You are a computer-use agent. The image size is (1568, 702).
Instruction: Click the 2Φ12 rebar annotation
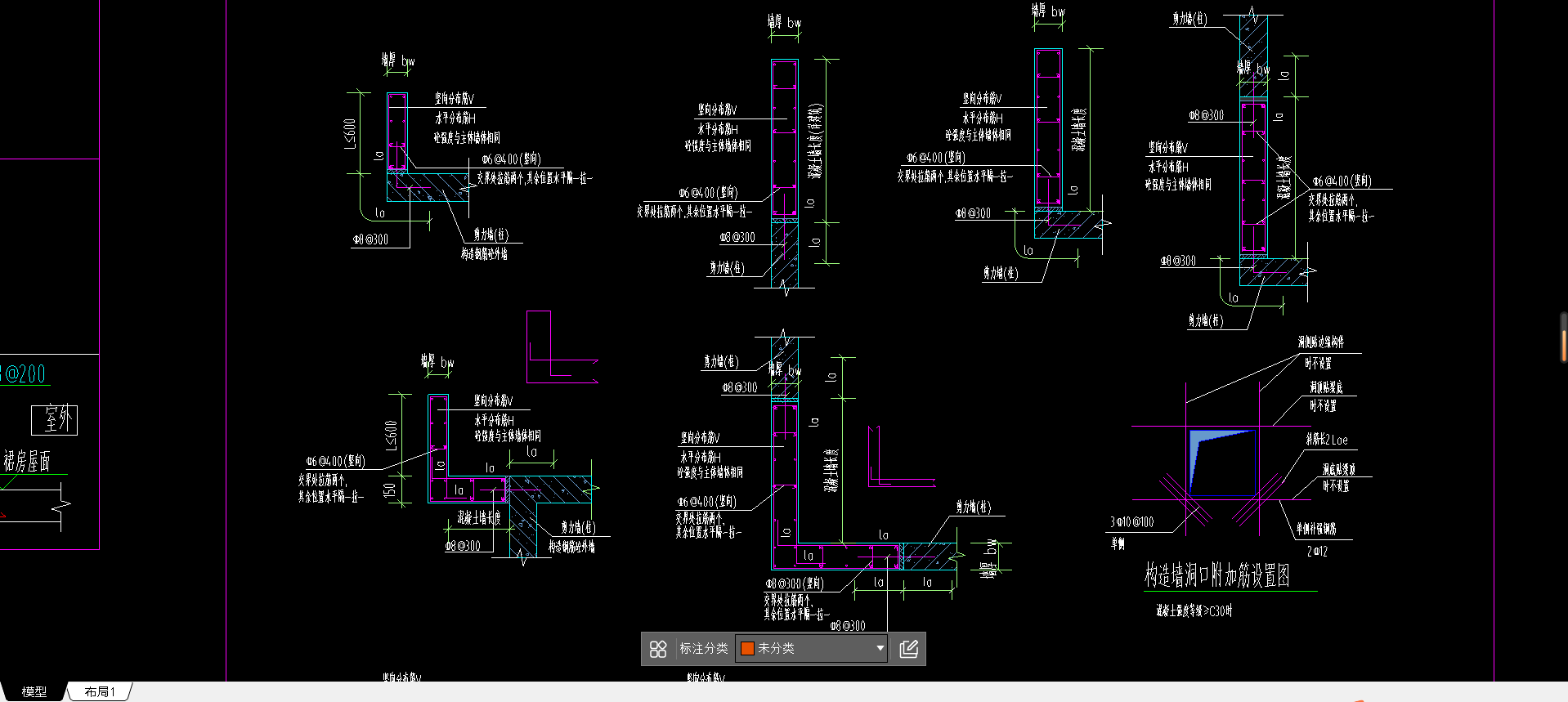[1317, 552]
